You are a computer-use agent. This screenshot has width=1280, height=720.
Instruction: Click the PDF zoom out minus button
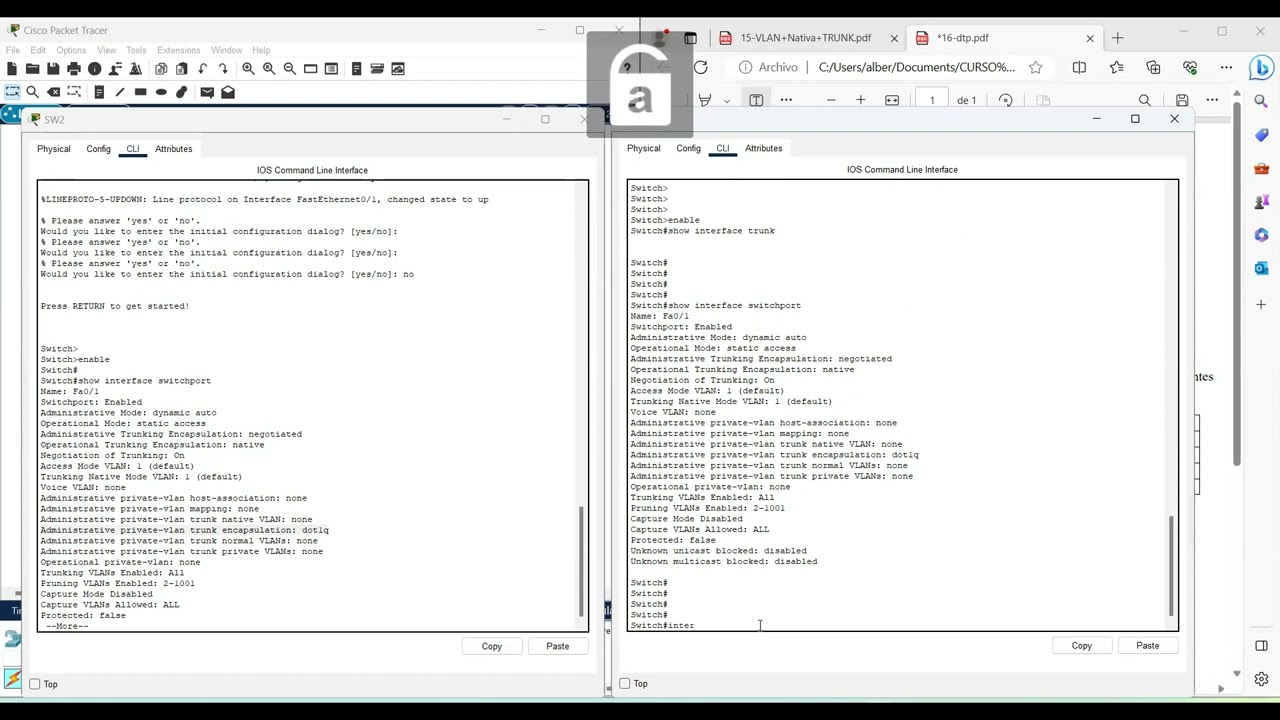click(x=831, y=100)
